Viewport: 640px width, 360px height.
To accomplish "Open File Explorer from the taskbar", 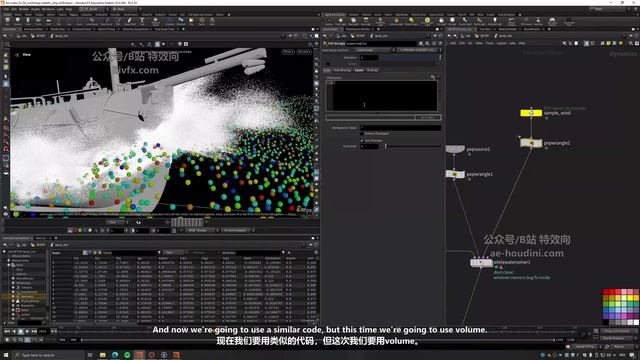I will [102, 355].
